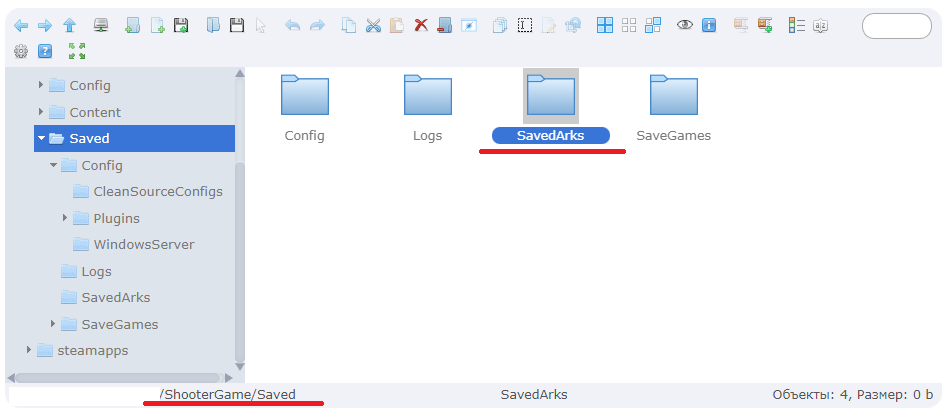
Task: Select the Content folder label in tree
Action: coord(95,112)
